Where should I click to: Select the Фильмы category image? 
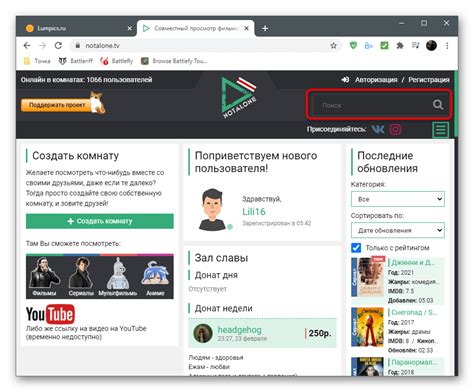[x=44, y=277]
